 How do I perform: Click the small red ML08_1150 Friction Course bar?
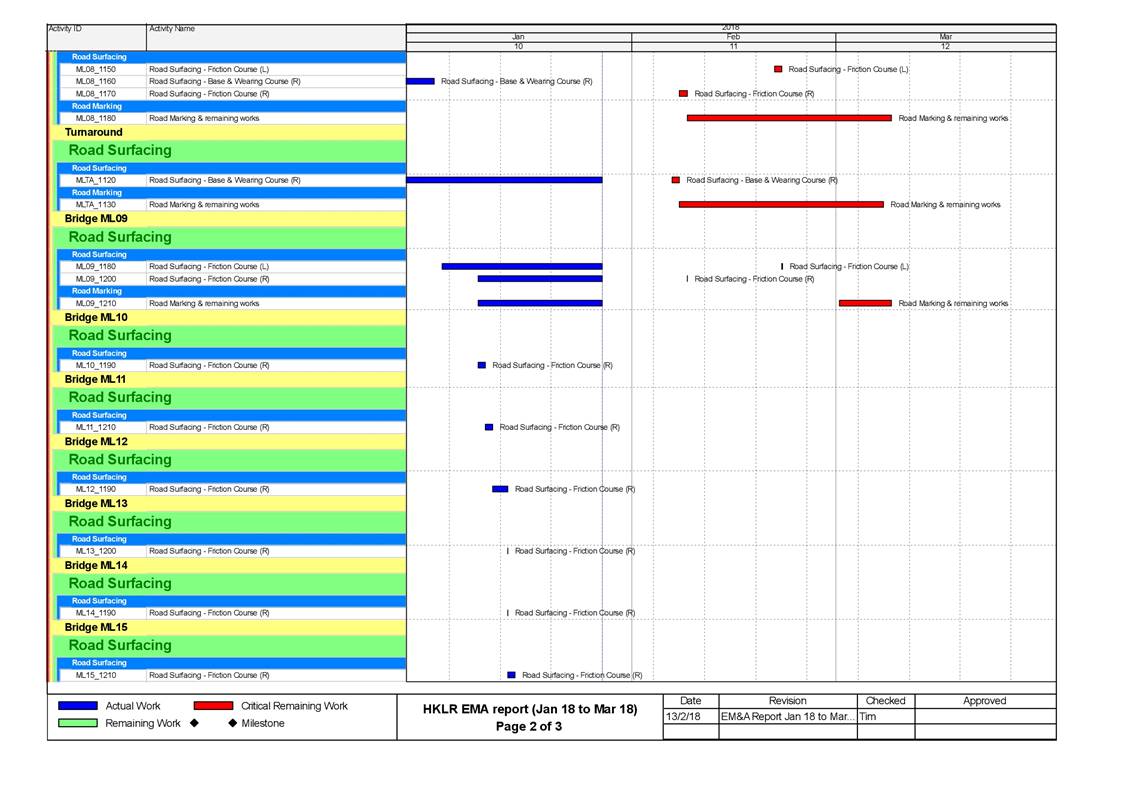[778, 69]
